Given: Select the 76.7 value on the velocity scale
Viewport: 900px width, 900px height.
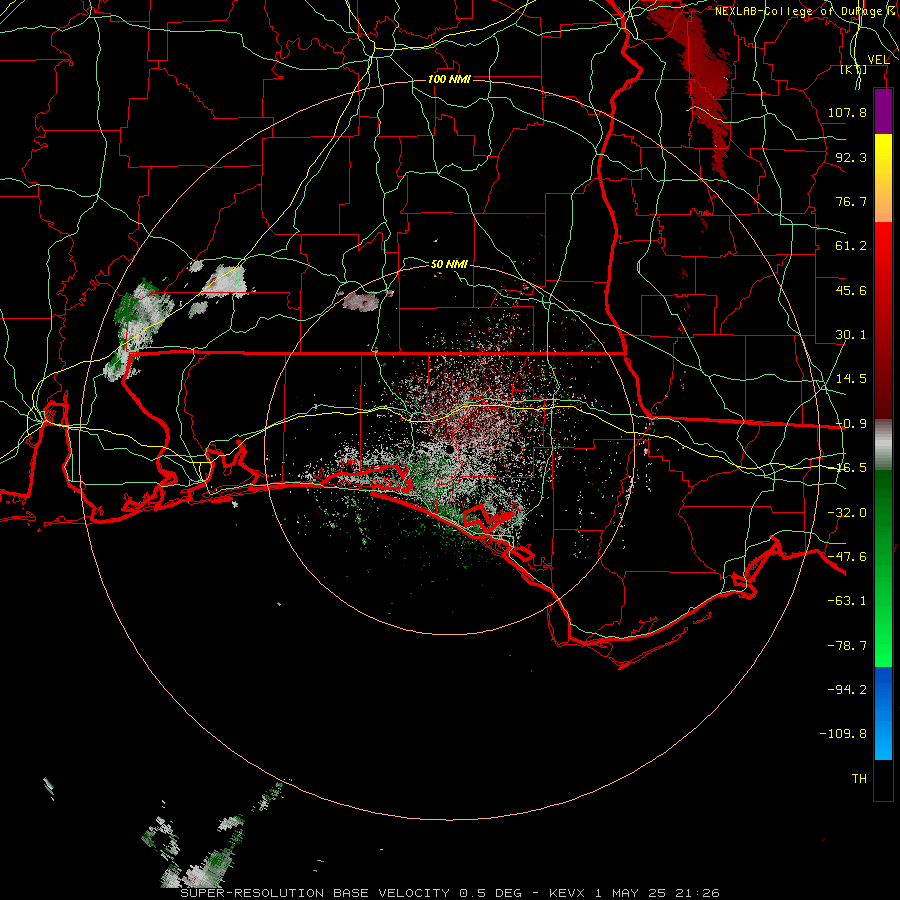Looking at the screenshot, I should 851,201.
